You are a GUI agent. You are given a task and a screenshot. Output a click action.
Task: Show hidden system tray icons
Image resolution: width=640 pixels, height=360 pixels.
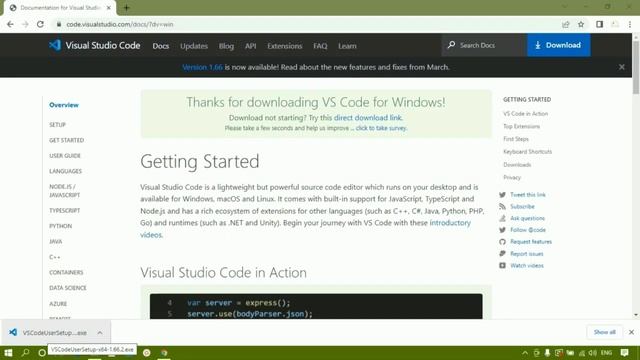pyautogui.click(x=525, y=353)
